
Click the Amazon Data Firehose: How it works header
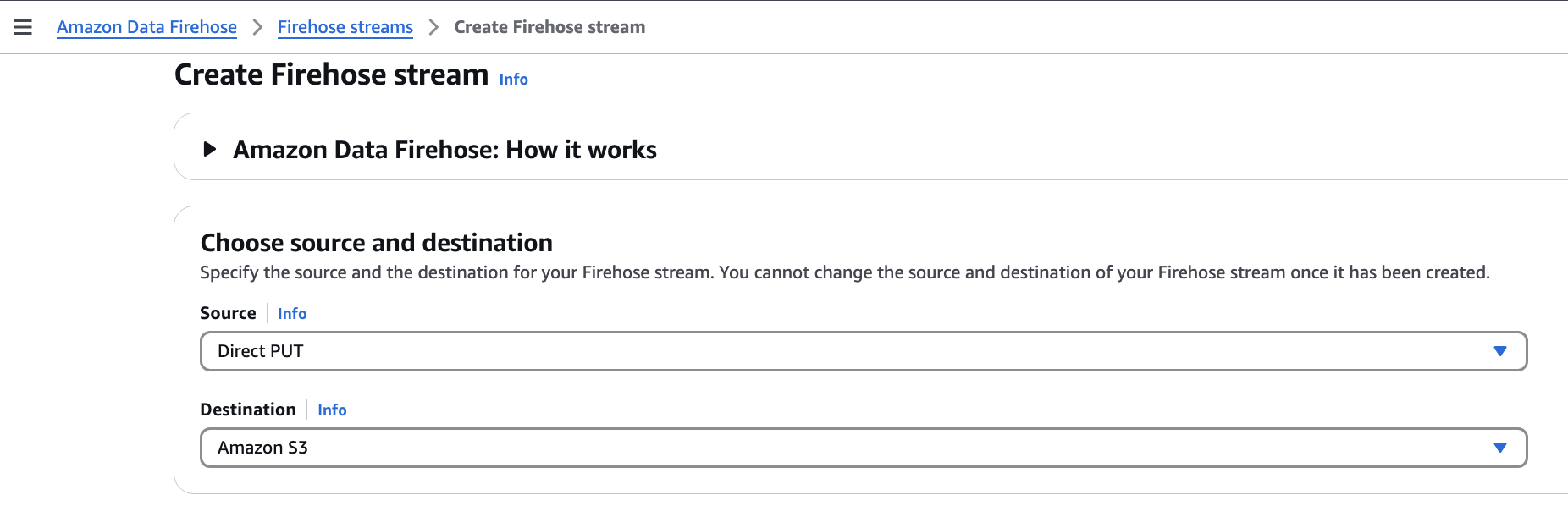pyautogui.click(x=444, y=150)
